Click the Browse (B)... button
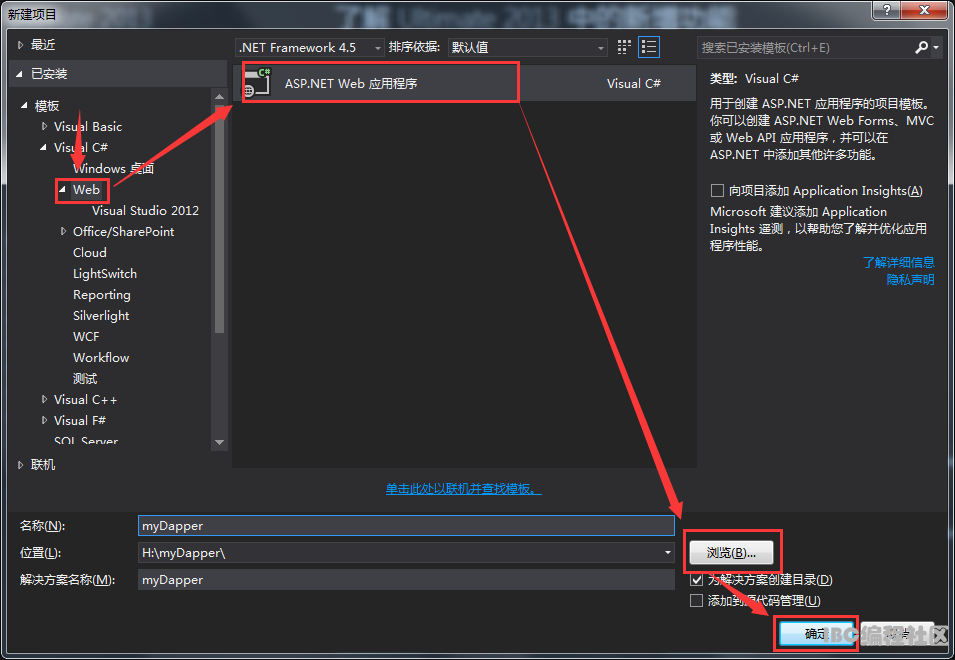Screen dimensions: 955x660 click(x=731, y=552)
